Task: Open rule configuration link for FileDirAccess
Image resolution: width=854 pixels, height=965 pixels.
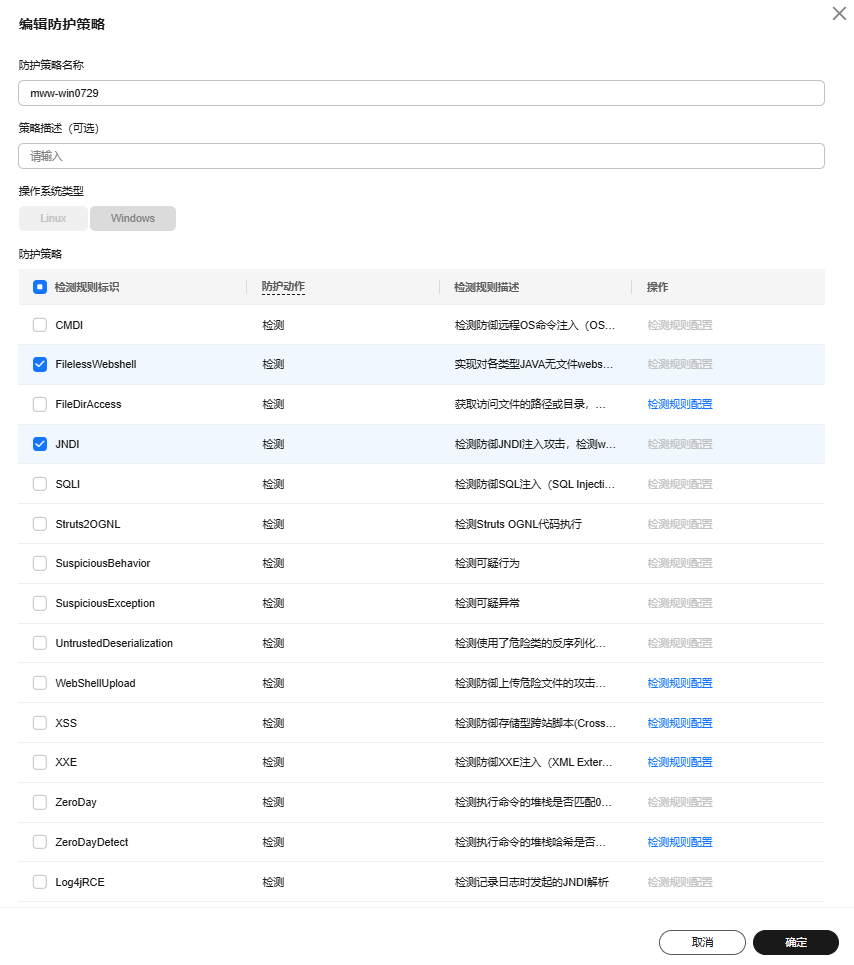Action: click(680, 404)
